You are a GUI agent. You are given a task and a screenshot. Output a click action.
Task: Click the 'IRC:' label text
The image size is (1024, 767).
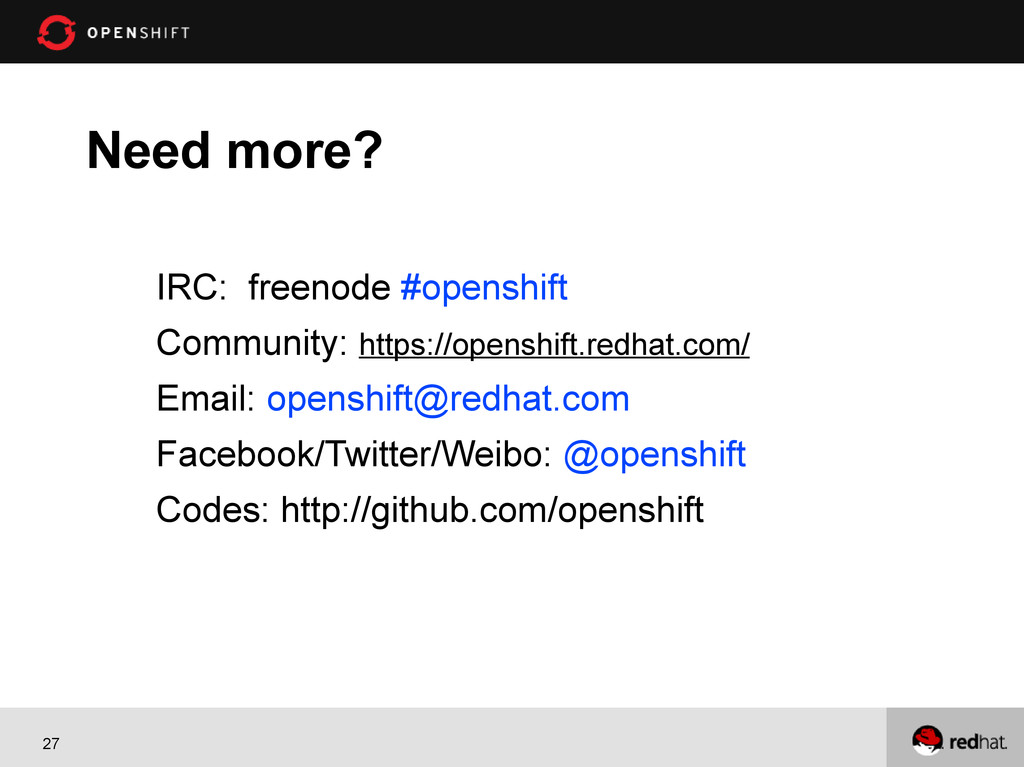click(191, 287)
